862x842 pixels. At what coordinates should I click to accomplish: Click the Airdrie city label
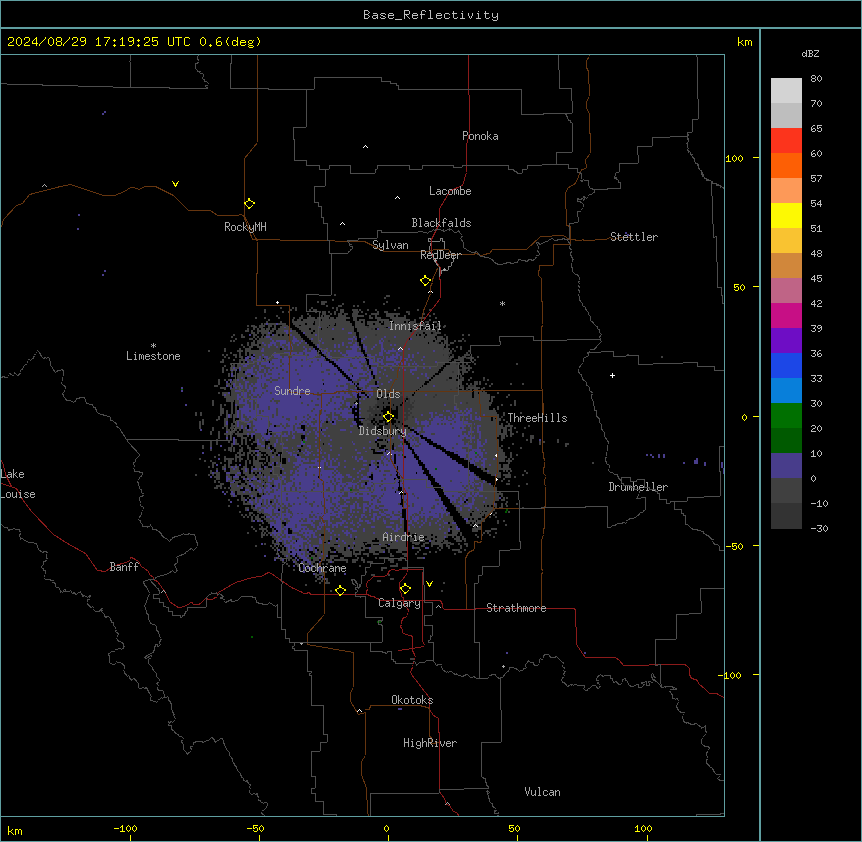click(404, 537)
